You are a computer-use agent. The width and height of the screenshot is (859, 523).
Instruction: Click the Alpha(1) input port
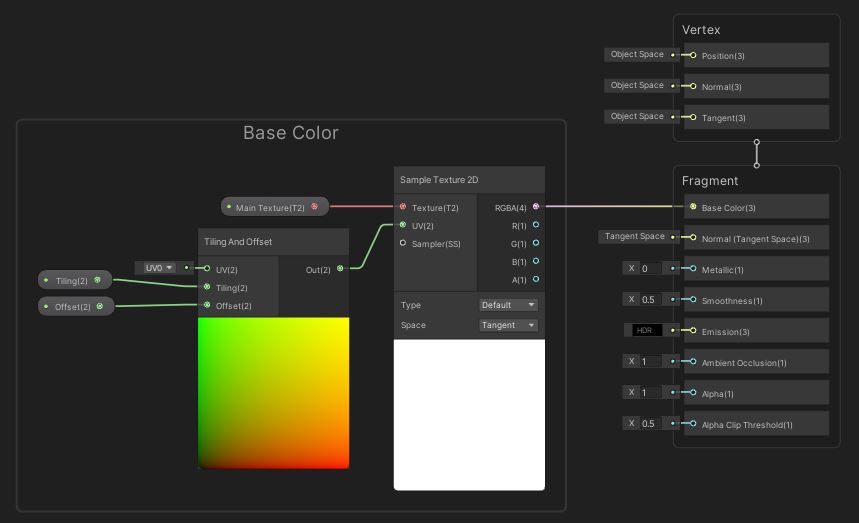tap(693, 393)
